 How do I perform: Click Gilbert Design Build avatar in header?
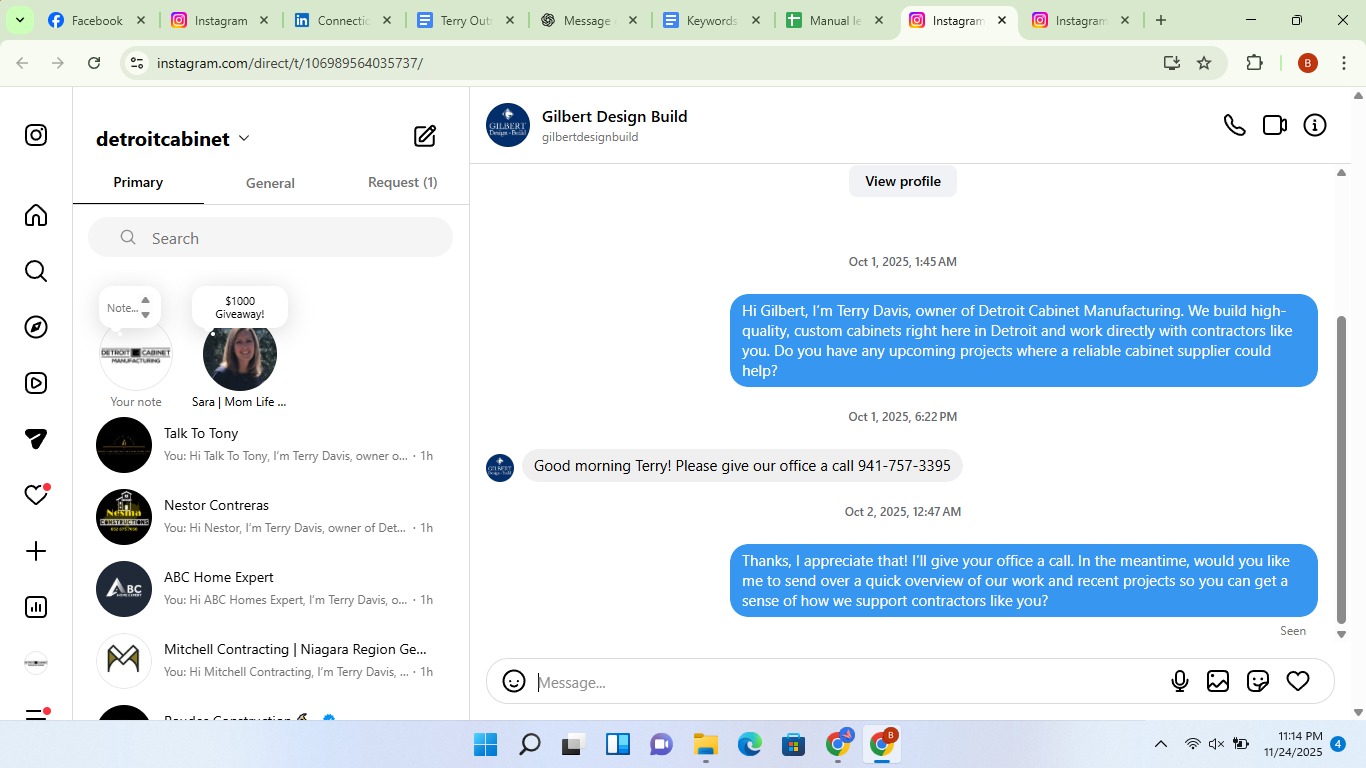pos(508,125)
